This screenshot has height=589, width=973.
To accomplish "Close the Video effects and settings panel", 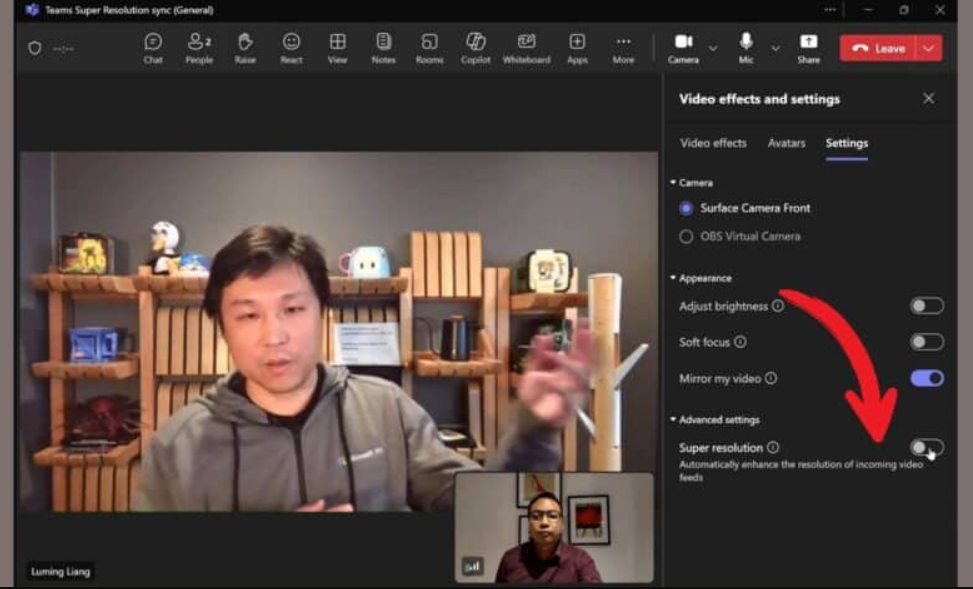I will click(x=928, y=99).
